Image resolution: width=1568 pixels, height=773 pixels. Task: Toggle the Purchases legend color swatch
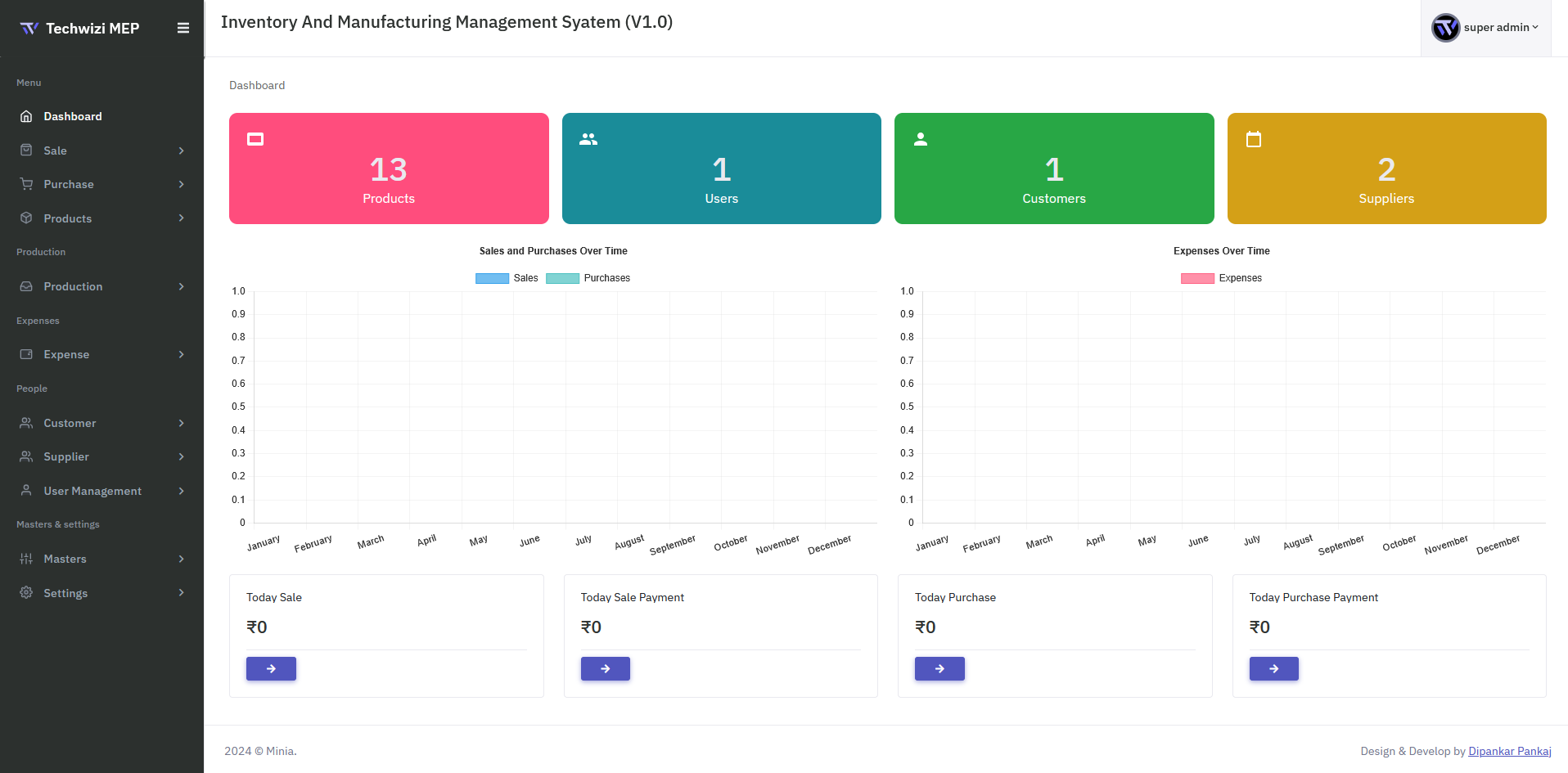[562, 278]
